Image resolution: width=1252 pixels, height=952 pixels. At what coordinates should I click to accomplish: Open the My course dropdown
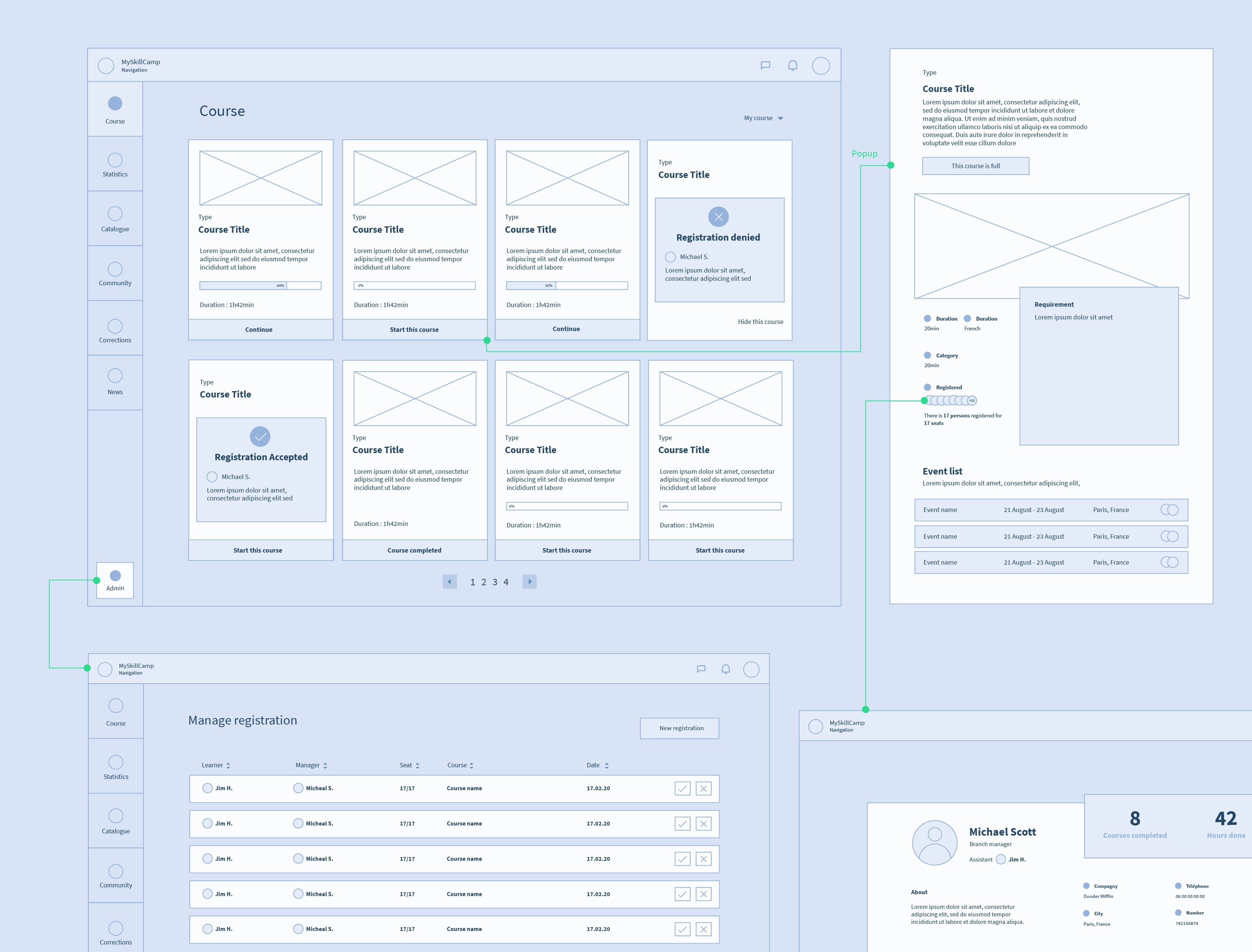[x=763, y=118]
